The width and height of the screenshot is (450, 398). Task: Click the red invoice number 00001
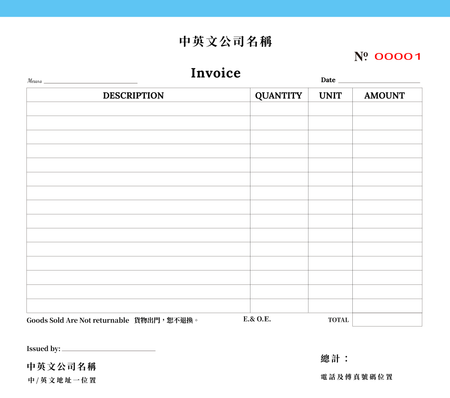(398, 56)
